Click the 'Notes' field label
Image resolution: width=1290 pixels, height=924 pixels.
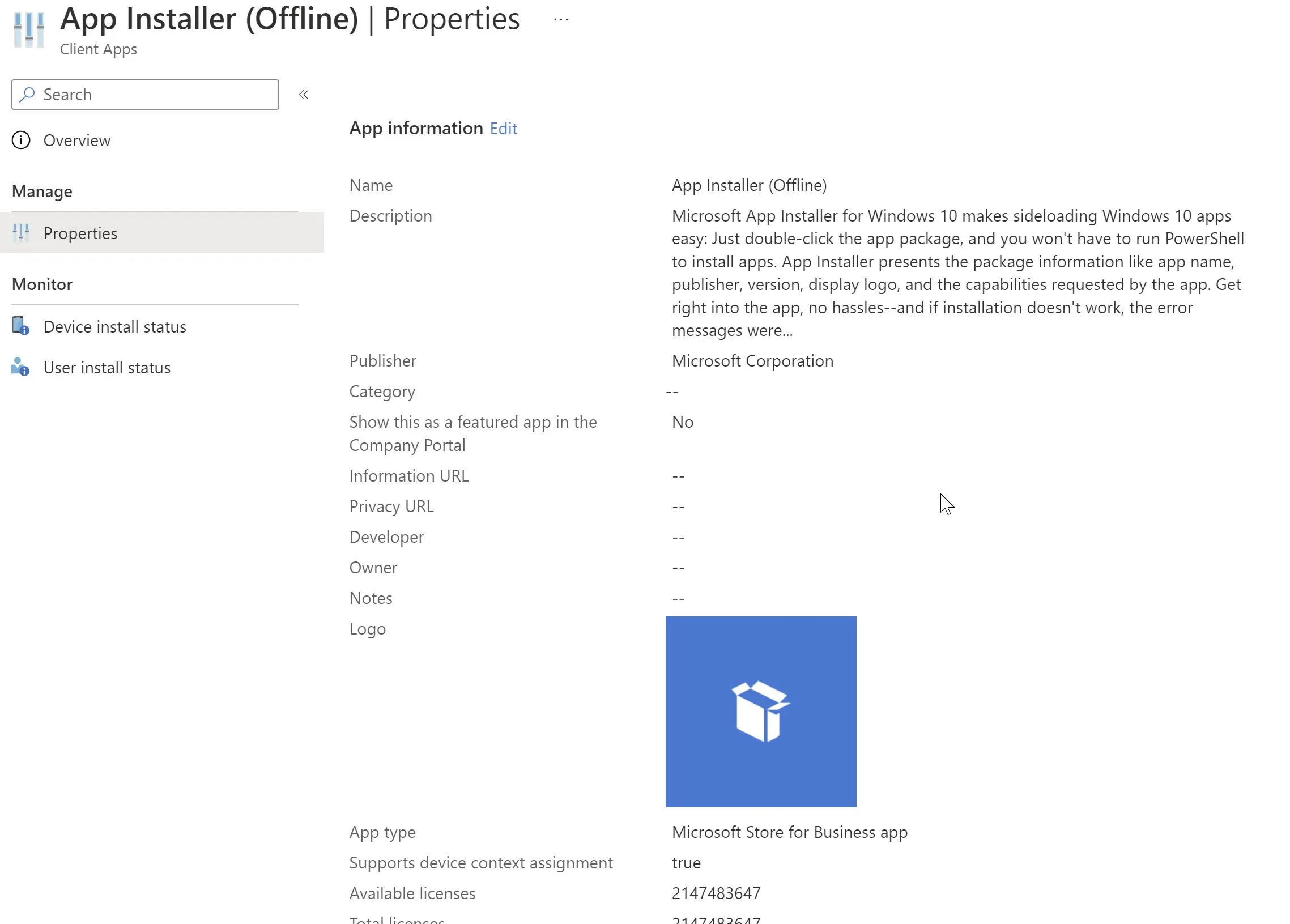click(x=371, y=598)
